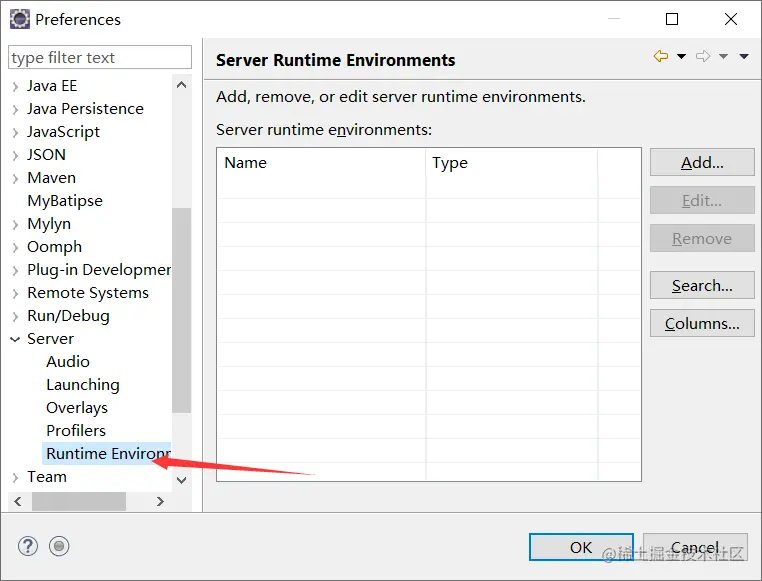The height and width of the screenshot is (581, 762).
Task: Expand the Maven preferences node
Action: tap(16, 178)
